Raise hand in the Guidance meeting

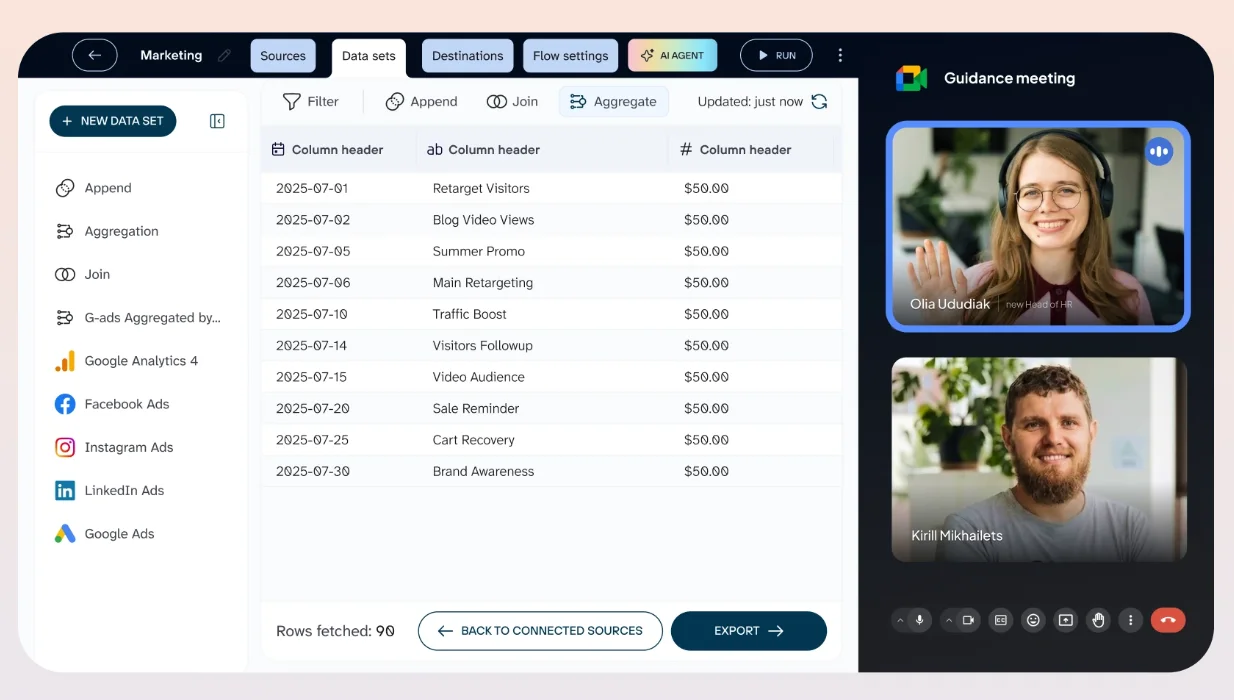[1098, 620]
